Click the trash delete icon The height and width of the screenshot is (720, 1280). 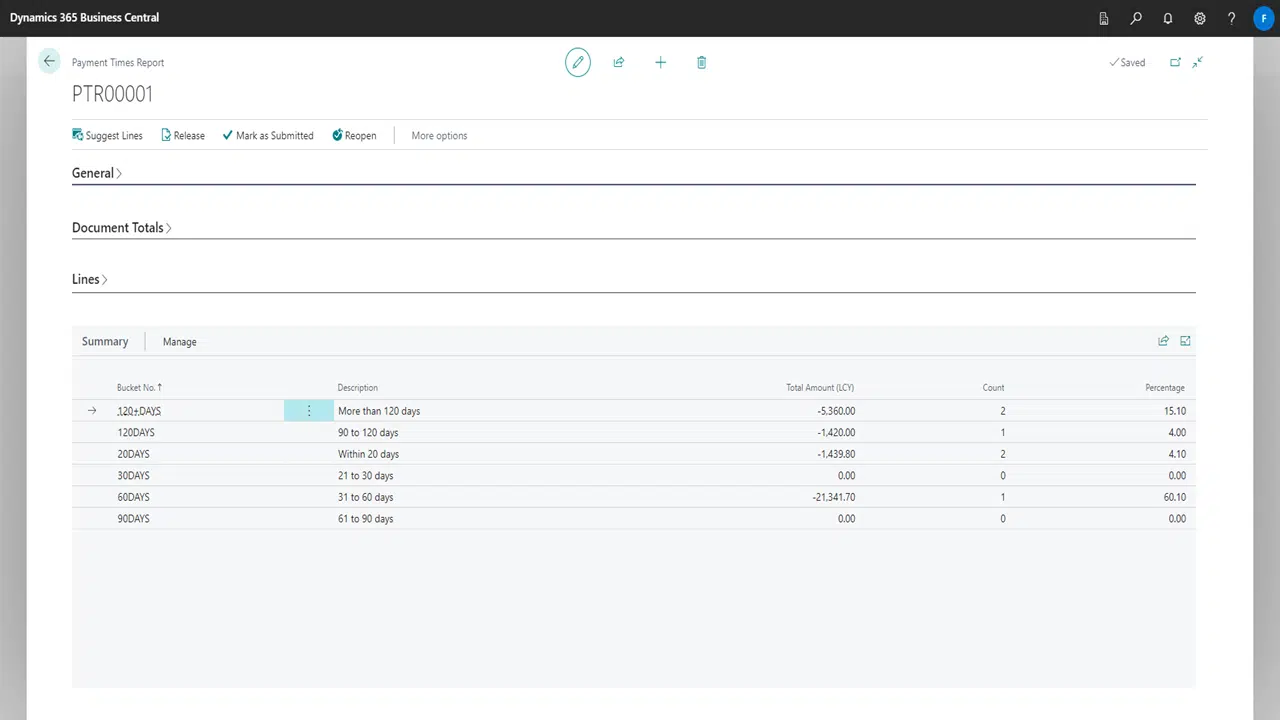pos(701,62)
